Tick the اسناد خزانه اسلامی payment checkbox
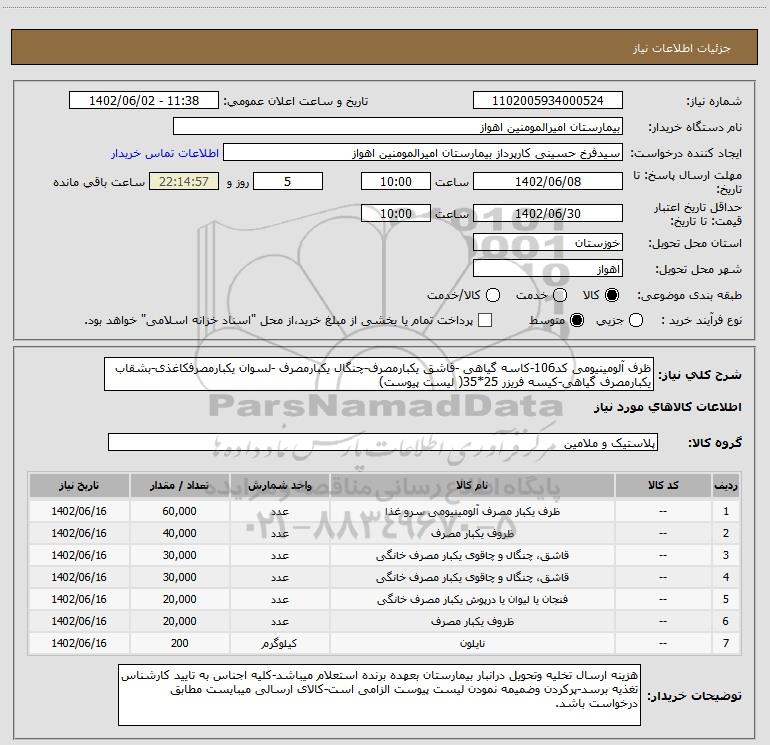770x745 pixels. pos(485,320)
